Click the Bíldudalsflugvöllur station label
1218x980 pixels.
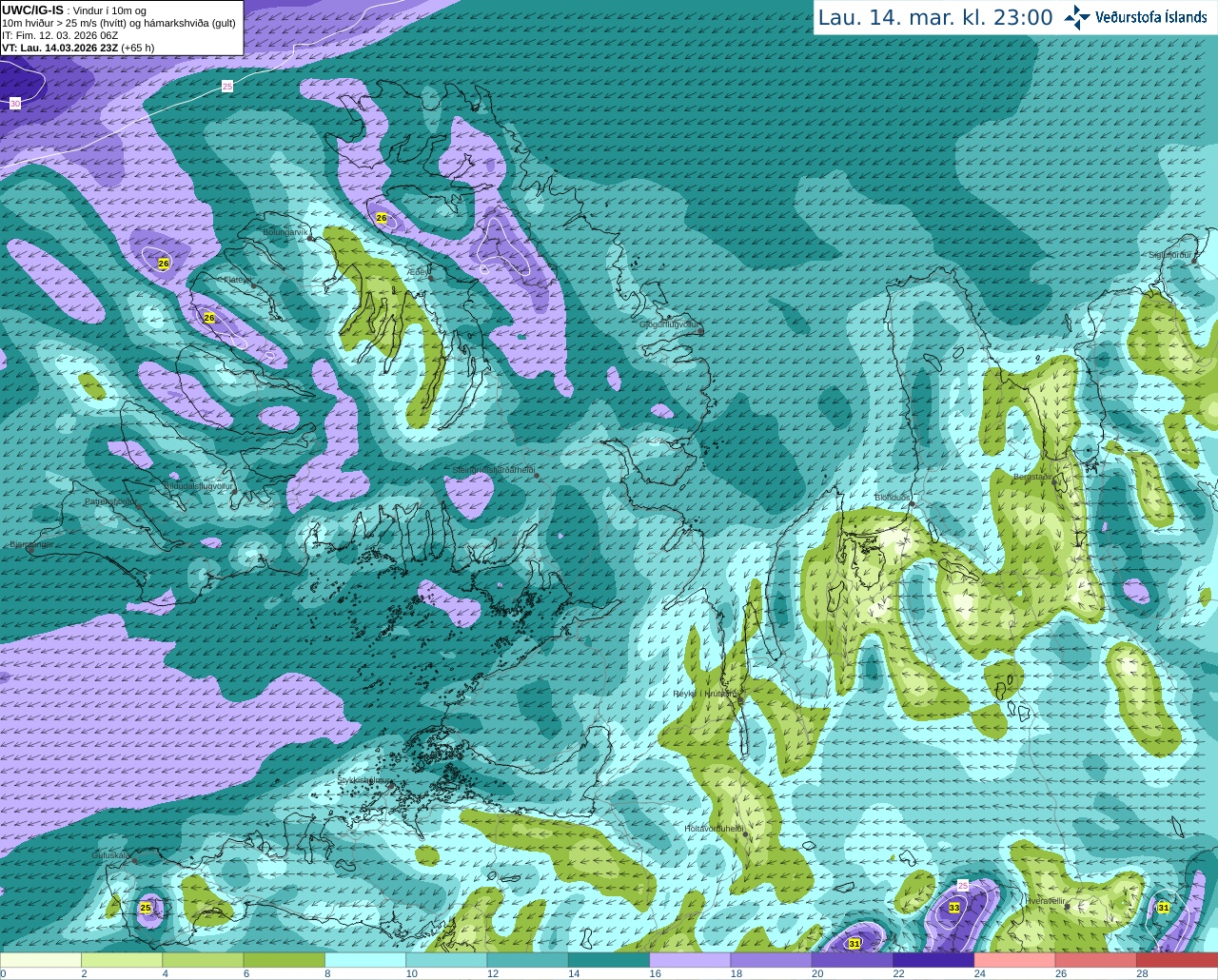198,485
